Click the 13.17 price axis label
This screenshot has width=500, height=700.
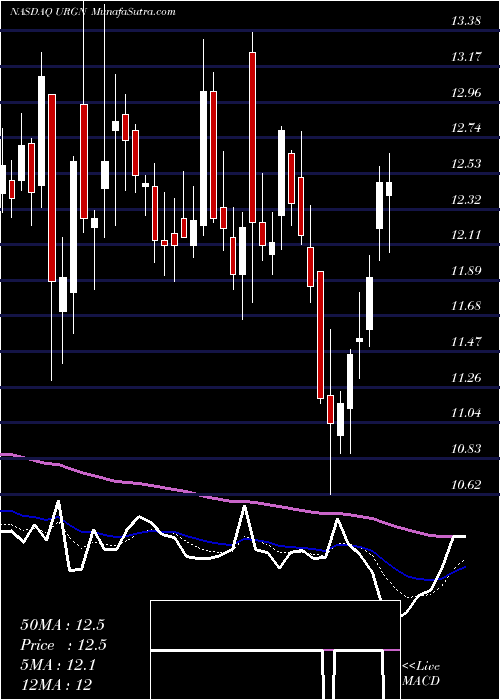[467, 57]
